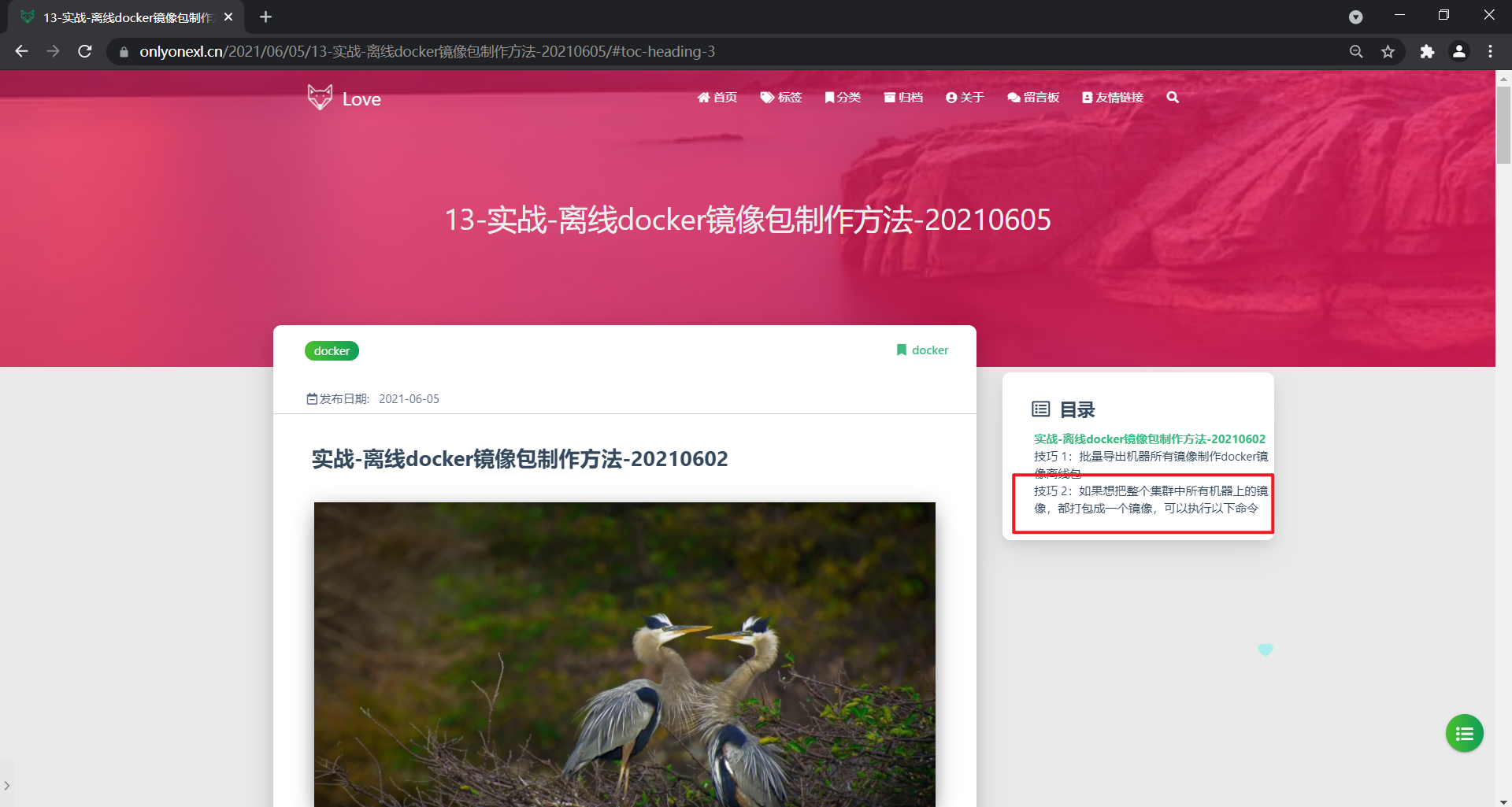Click the publish date 2021-06-05
Screen dimensions: 1512x807
(x=409, y=398)
